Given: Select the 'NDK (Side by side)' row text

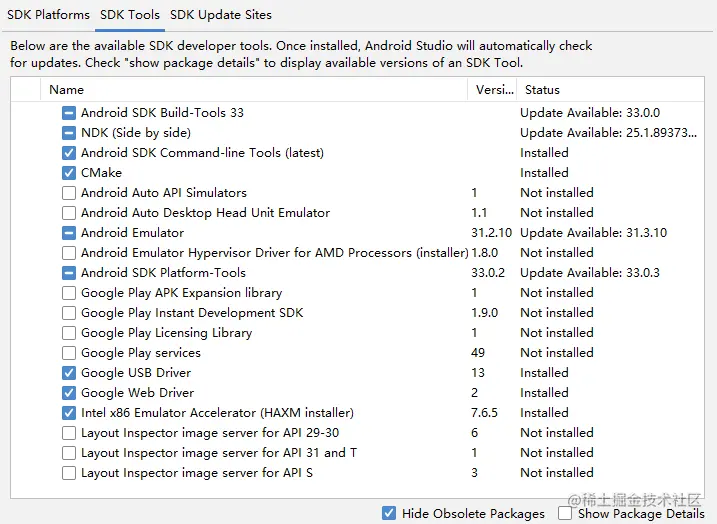Looking at the screenshot, I should pos(136,133).
